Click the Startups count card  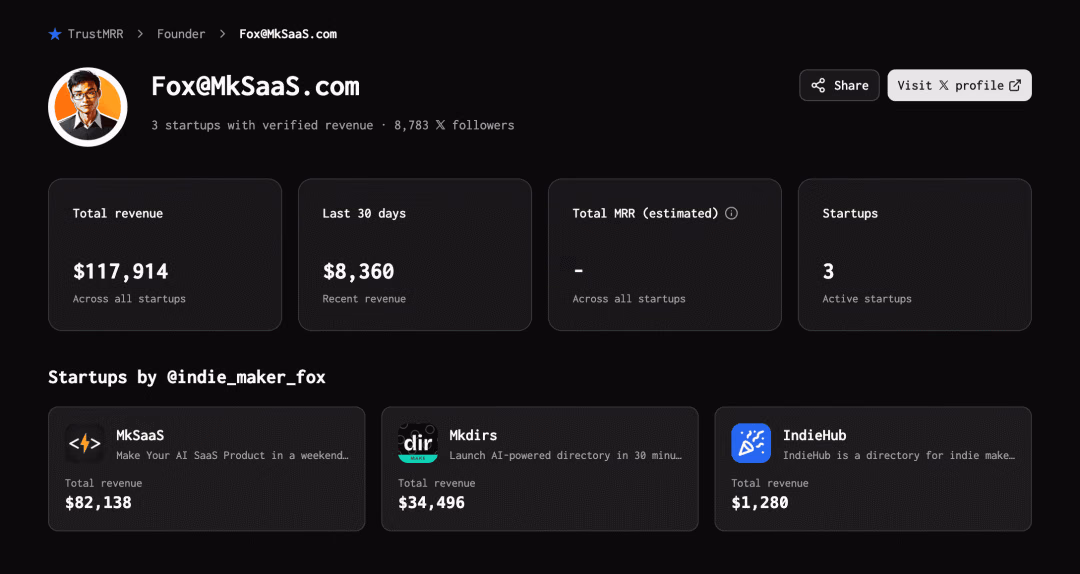[x=915, y=255]
